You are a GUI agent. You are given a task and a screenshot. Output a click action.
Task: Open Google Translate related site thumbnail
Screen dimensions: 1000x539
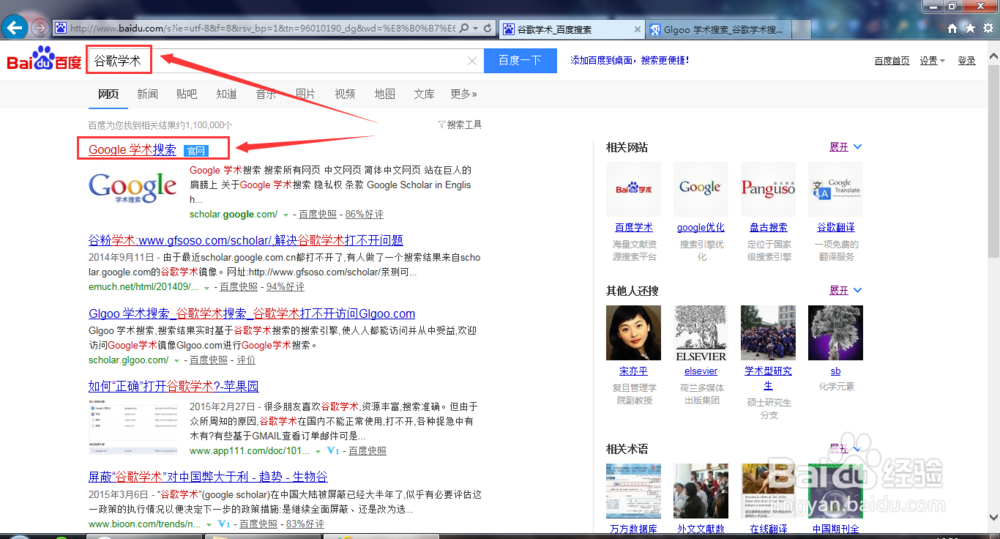pos(835,189)
